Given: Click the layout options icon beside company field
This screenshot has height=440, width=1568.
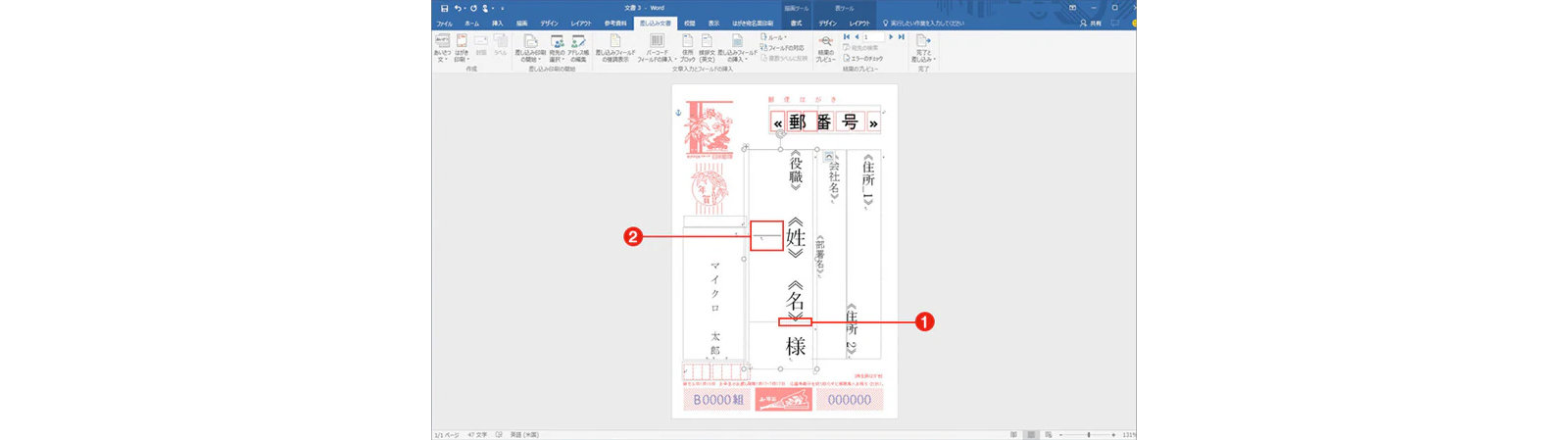Looking at the screenshot, I should [829, 156].
